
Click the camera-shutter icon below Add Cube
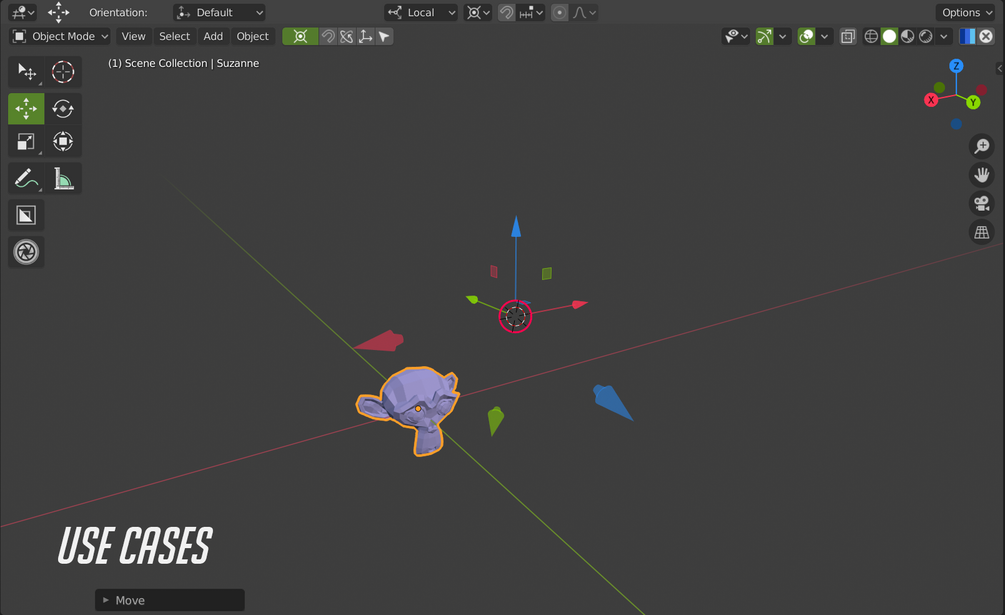pyautogui.click(x=26, y=252)
